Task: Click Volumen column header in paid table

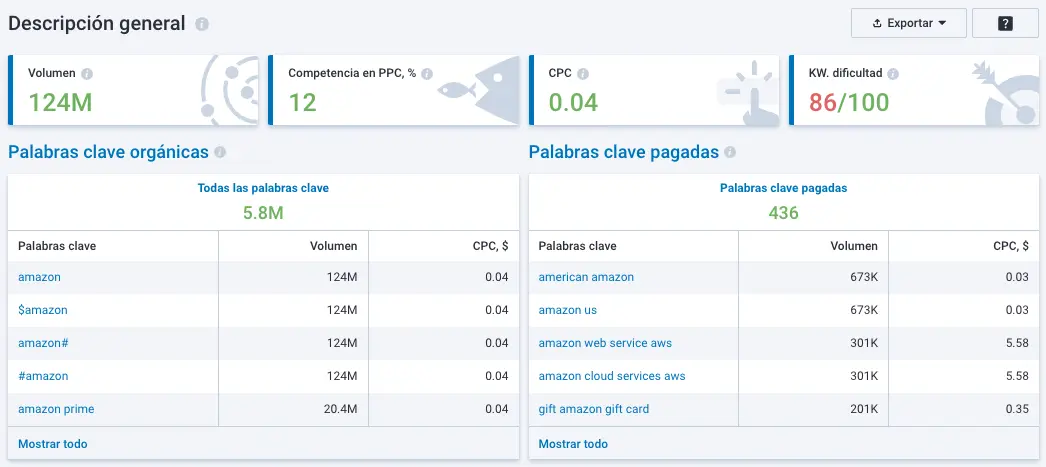Action: (854, 246)
